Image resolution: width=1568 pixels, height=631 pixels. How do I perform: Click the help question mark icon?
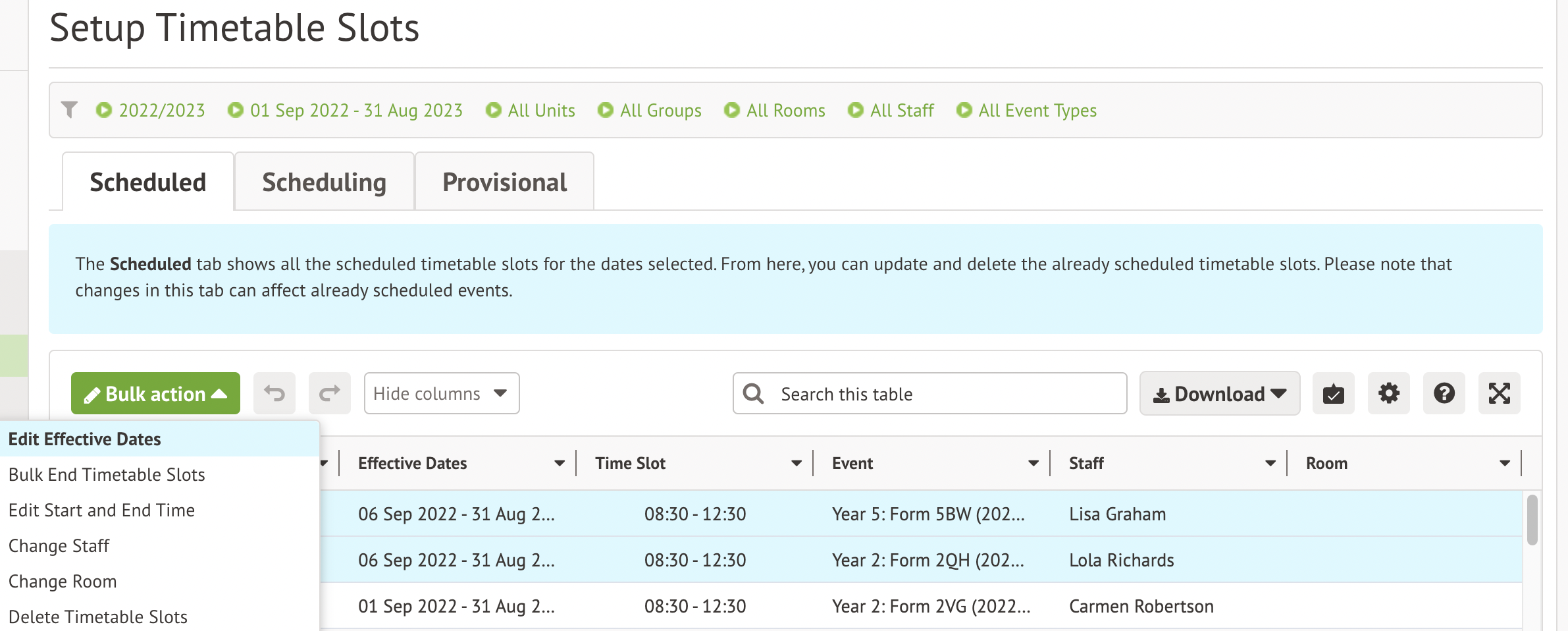(1444, 394)
